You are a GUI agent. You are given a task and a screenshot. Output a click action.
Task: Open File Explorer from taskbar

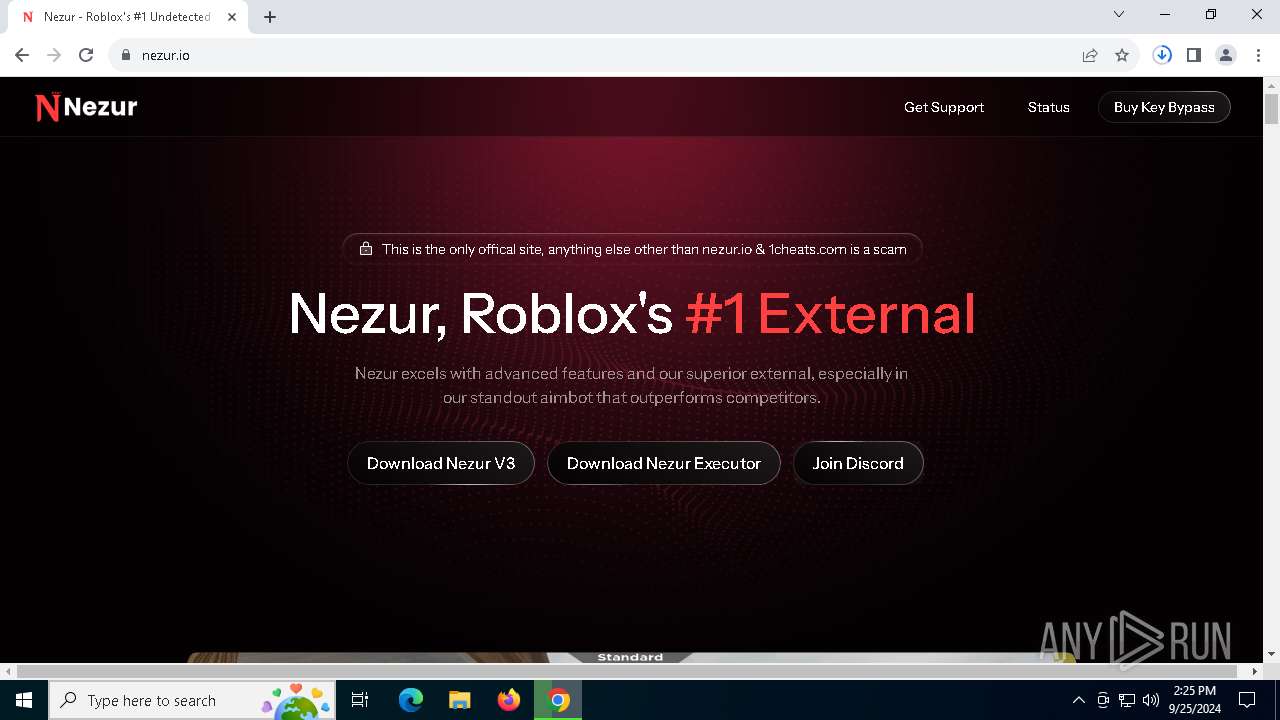tap(460, 700)
